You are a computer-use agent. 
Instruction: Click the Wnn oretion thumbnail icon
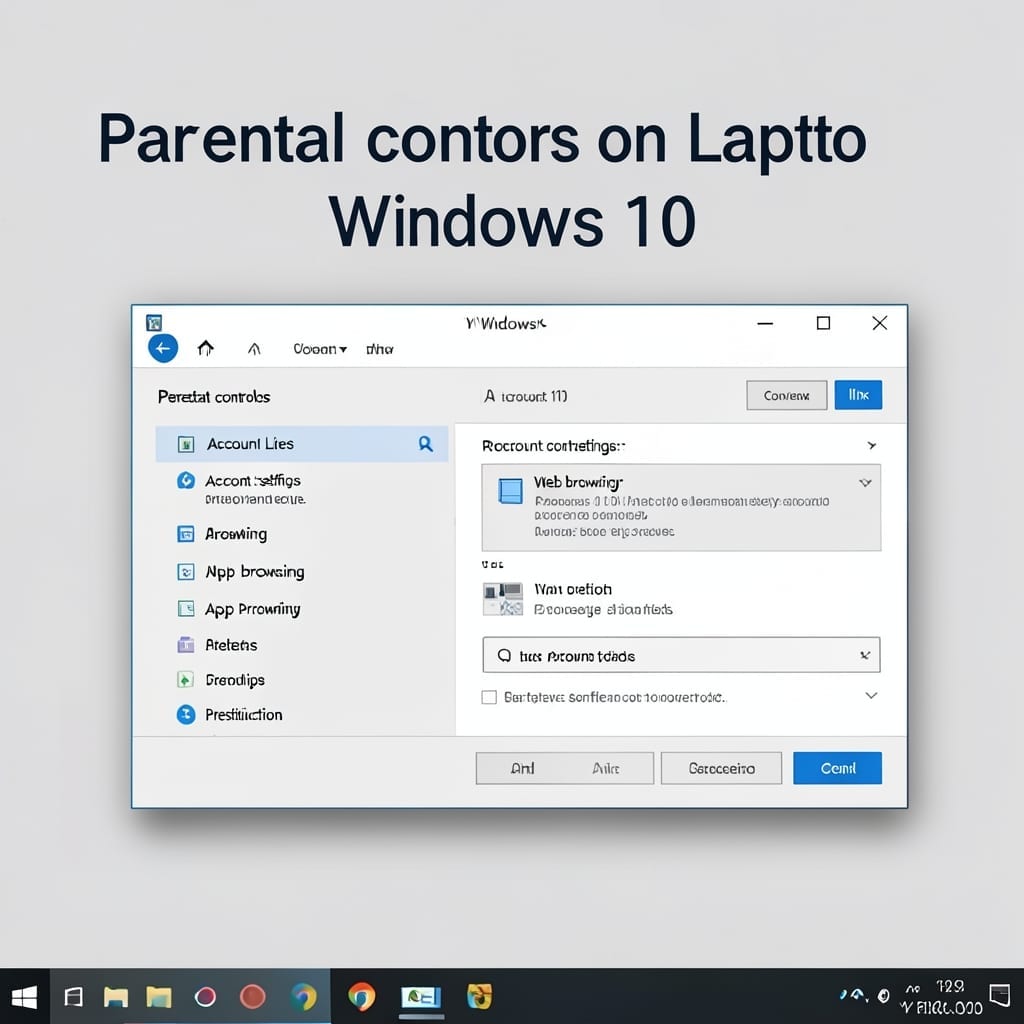click(x=503, y=599)
